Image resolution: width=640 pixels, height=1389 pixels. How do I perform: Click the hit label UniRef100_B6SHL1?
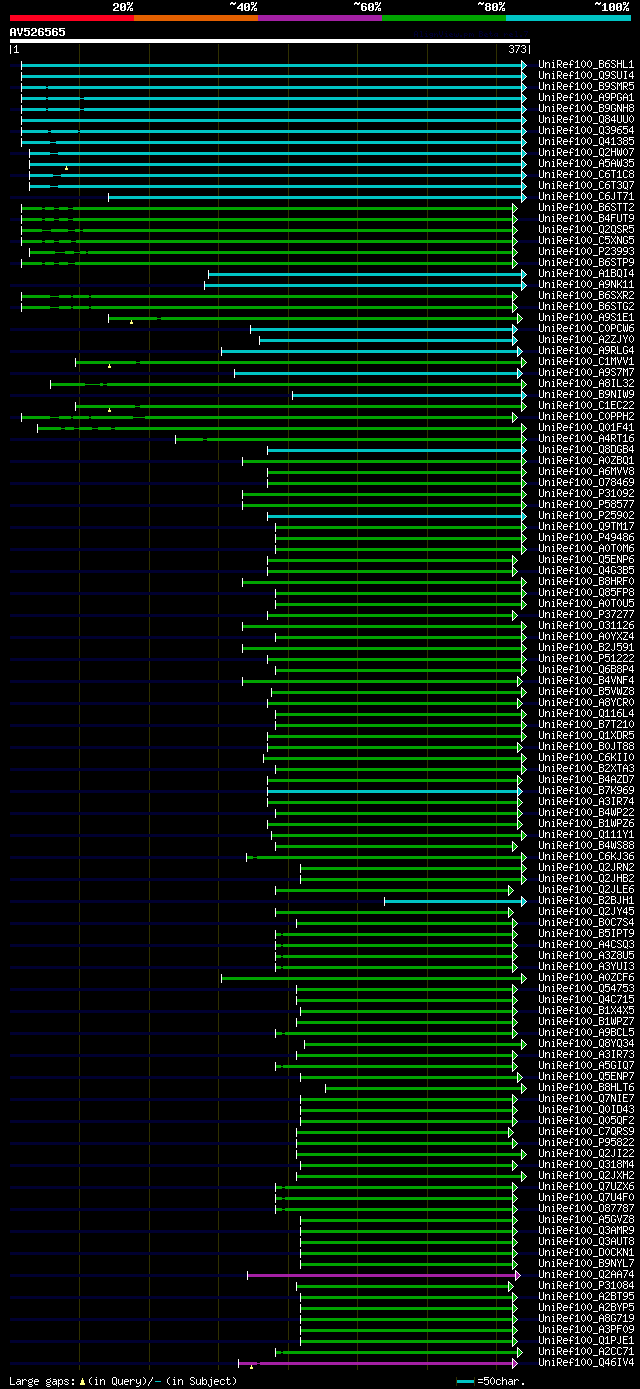click(x=586, y=65)
